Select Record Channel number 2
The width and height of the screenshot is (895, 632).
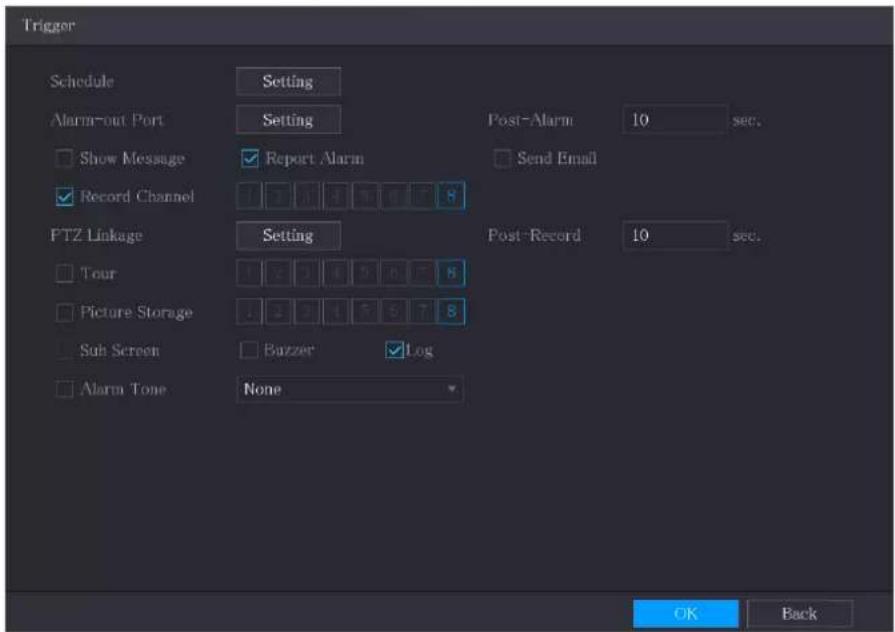279,196
